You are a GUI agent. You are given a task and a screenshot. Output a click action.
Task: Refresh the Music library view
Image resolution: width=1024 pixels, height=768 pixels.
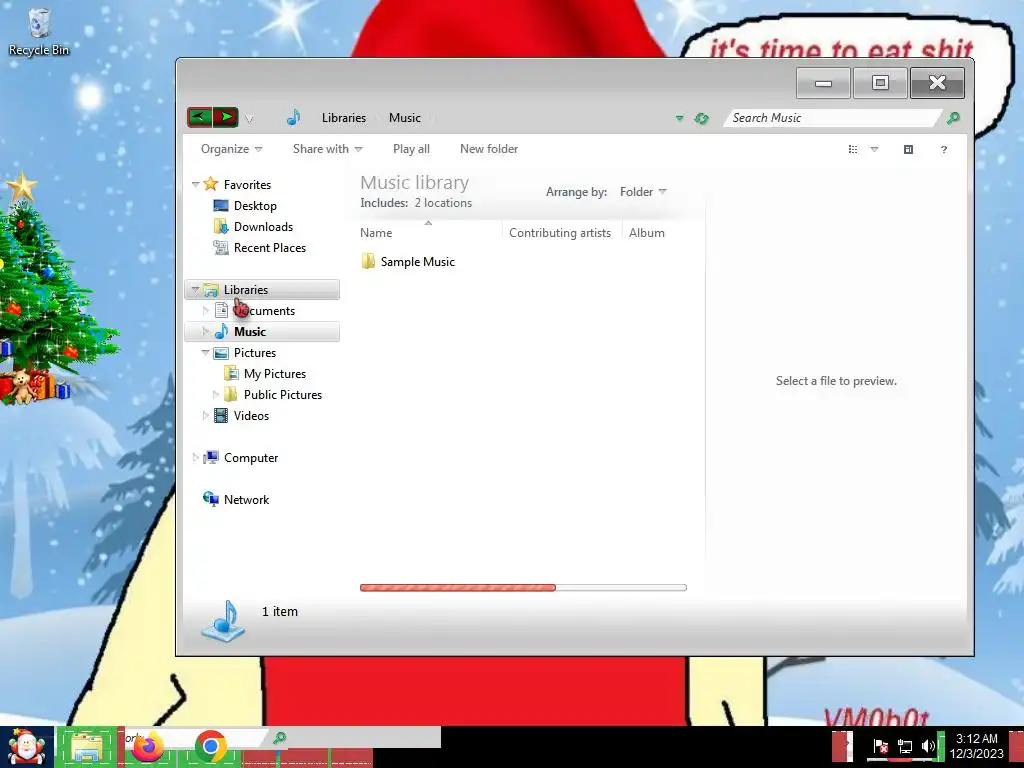tap(701, 118)
